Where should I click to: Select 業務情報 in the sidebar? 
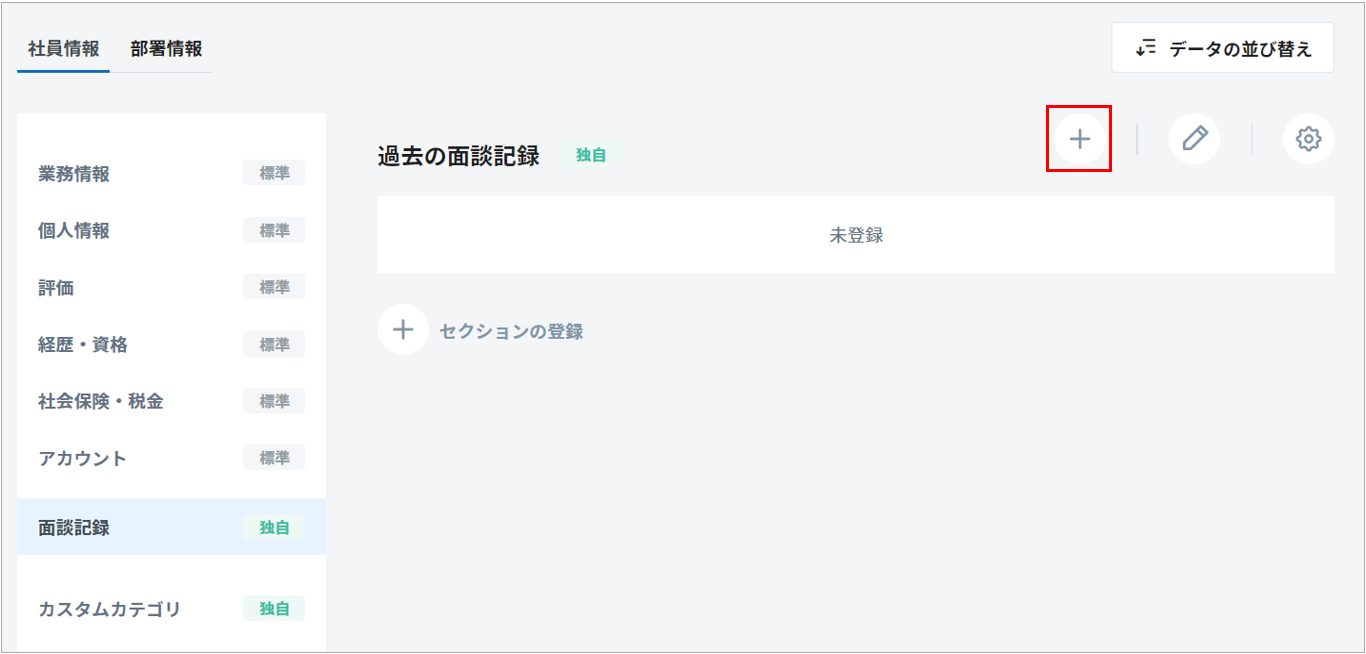(74, 174)
